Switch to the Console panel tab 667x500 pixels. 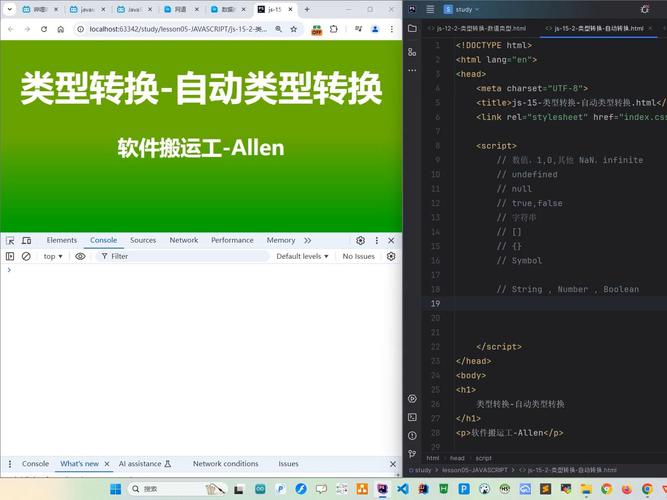click(103, 240)
